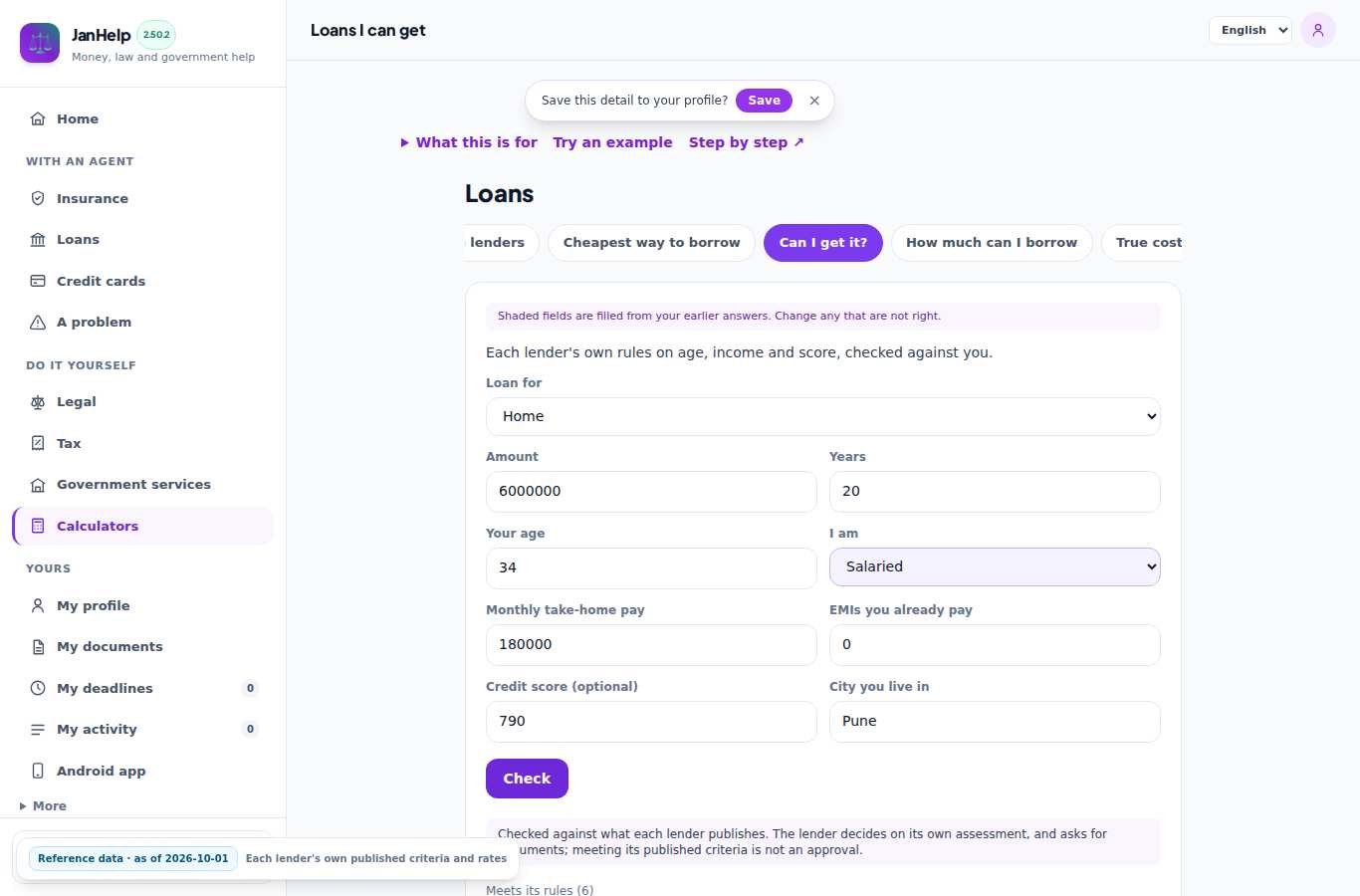Click the Android app phone icon
The width and height of the screenshot is (1360, 896).
coord(38,771)
